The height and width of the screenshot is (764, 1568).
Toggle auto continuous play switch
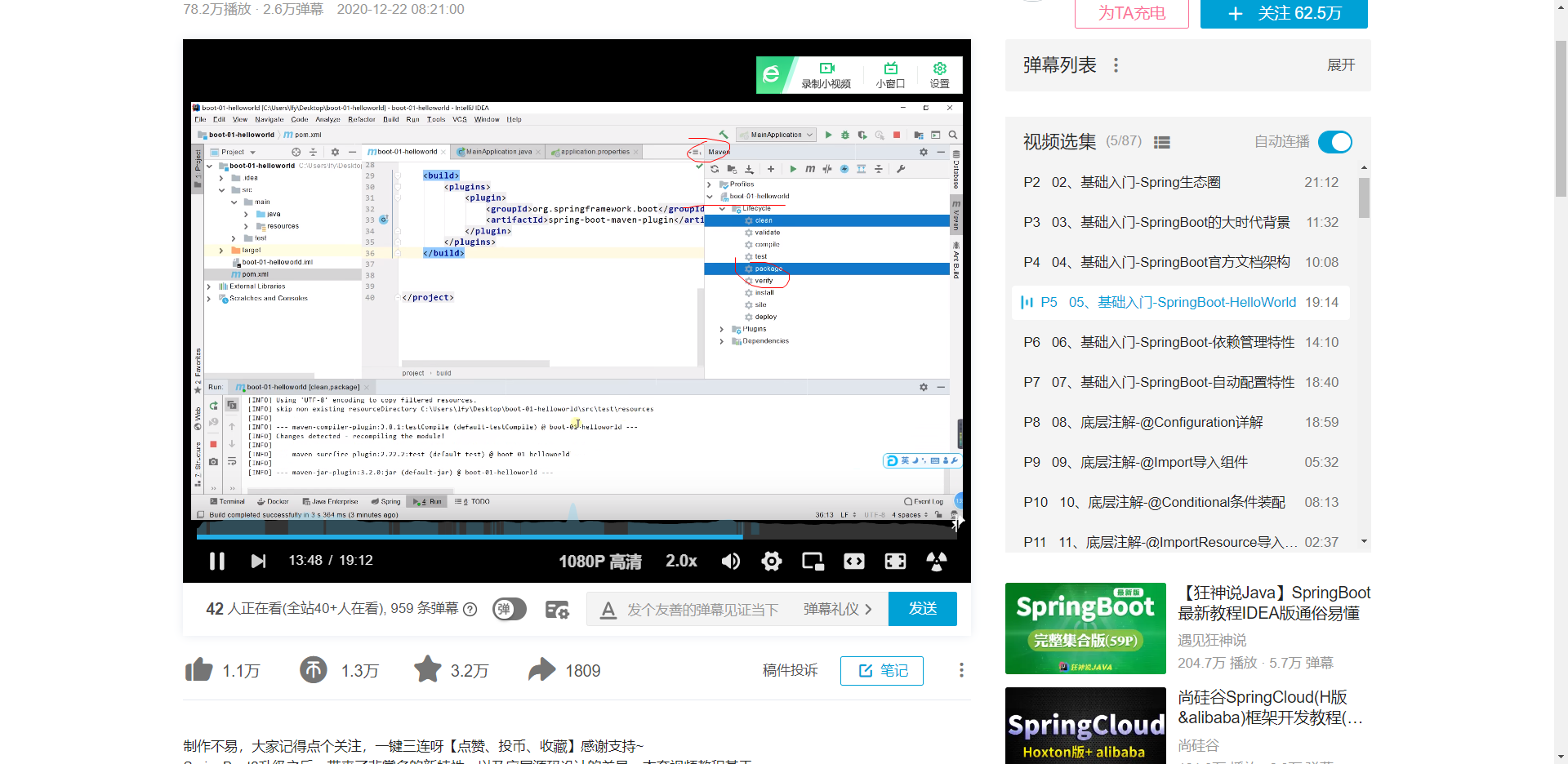pyautogui.click(x=1335, y=142)
